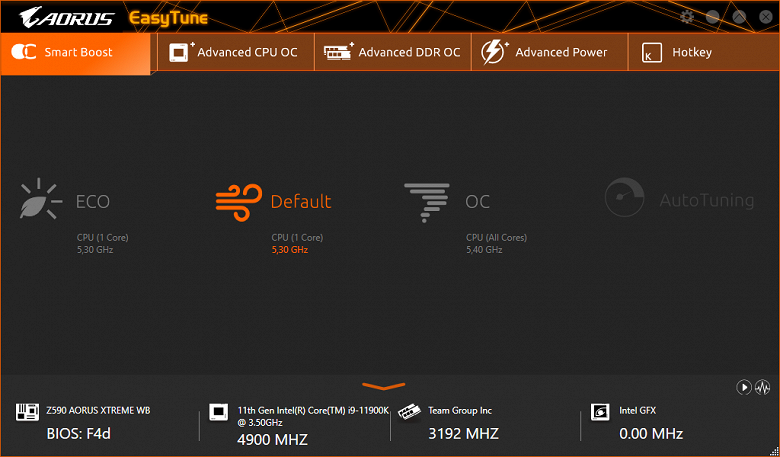780x457 pixels.
Task: Select the Default wind icon
Action: (x=239, y=202)
